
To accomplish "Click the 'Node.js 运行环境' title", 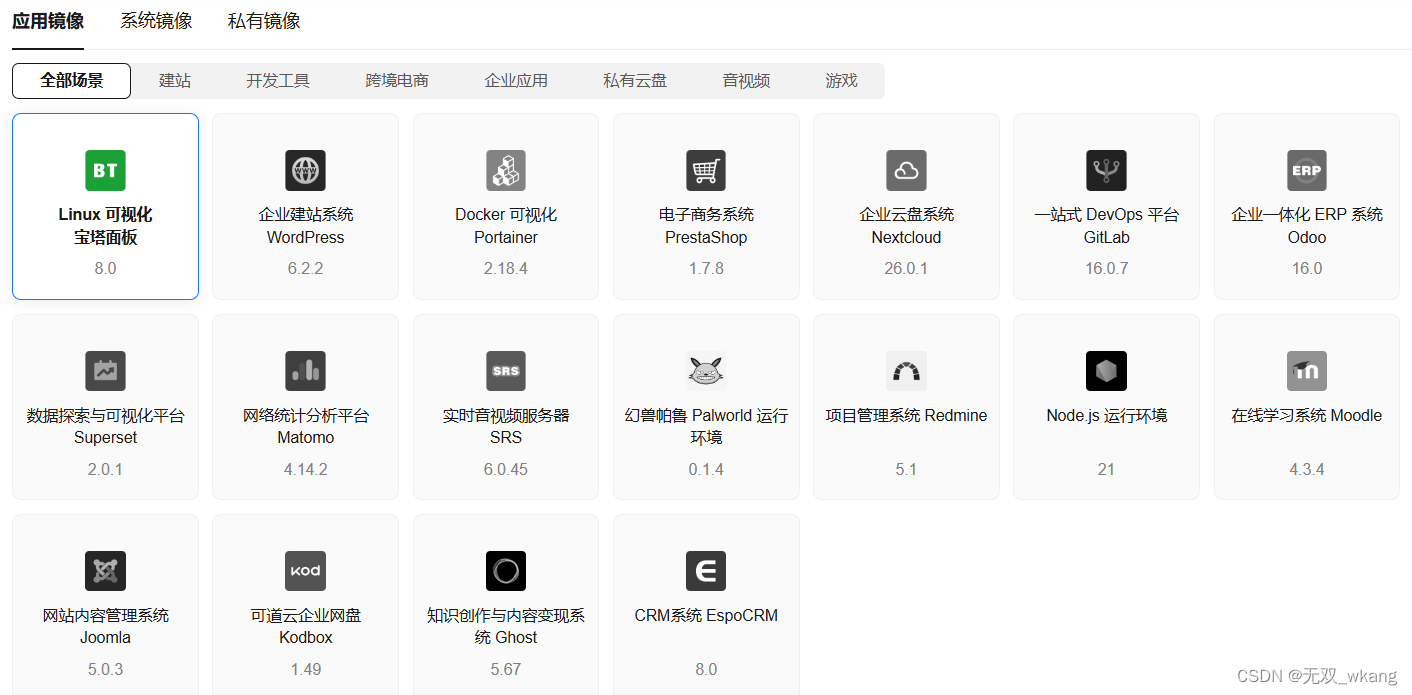I will click(x=1106, y=416).
